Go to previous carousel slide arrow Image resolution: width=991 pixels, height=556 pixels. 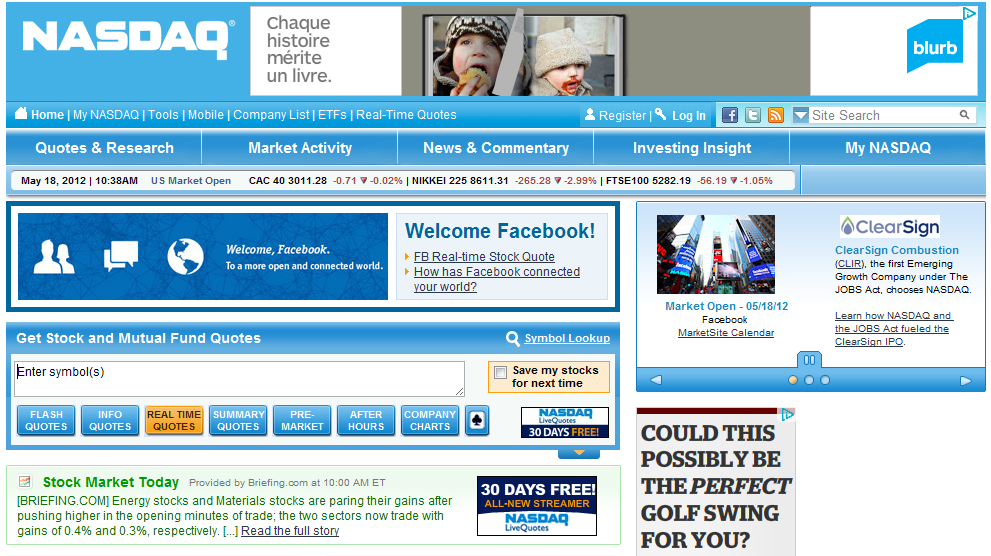pos(656,380)
